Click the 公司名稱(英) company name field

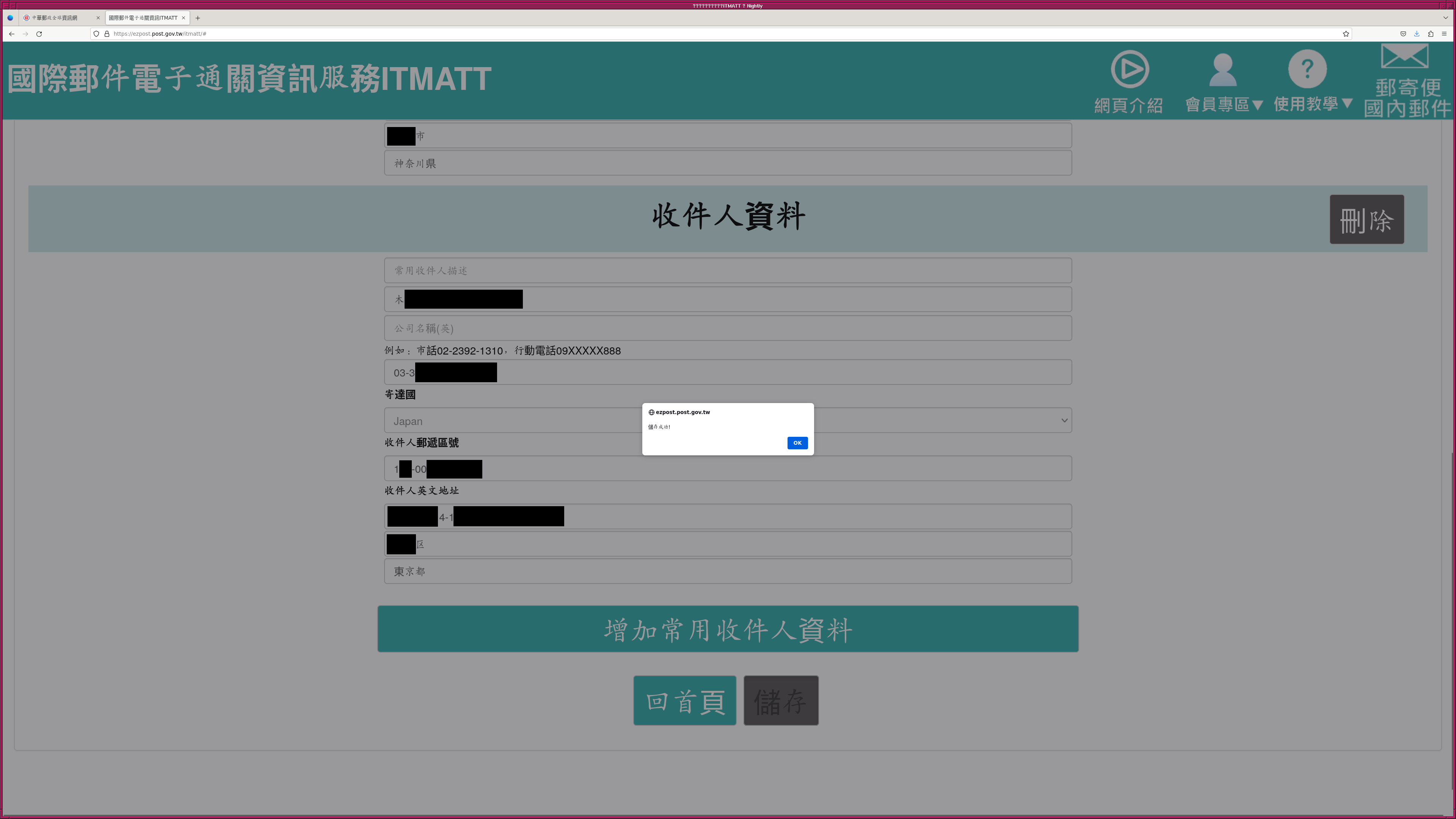coord(728,328)
